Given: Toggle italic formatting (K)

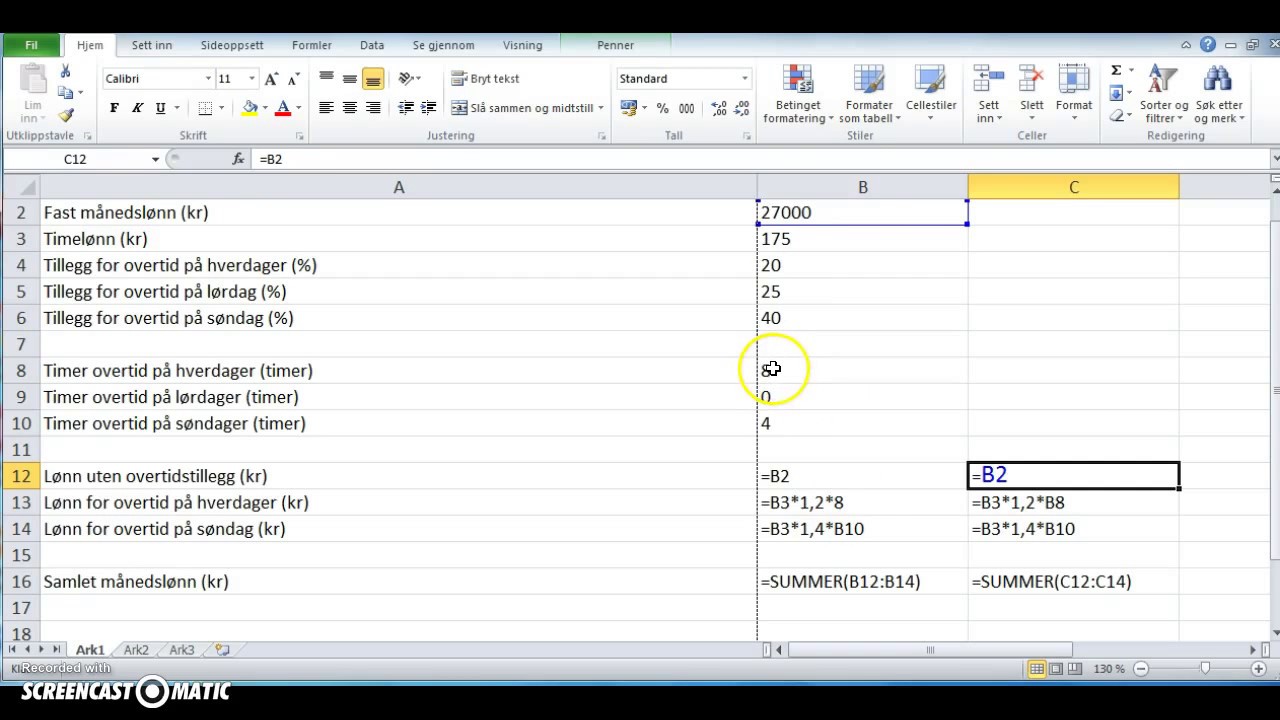Looking at the screenshot, I should pos(137,108).
